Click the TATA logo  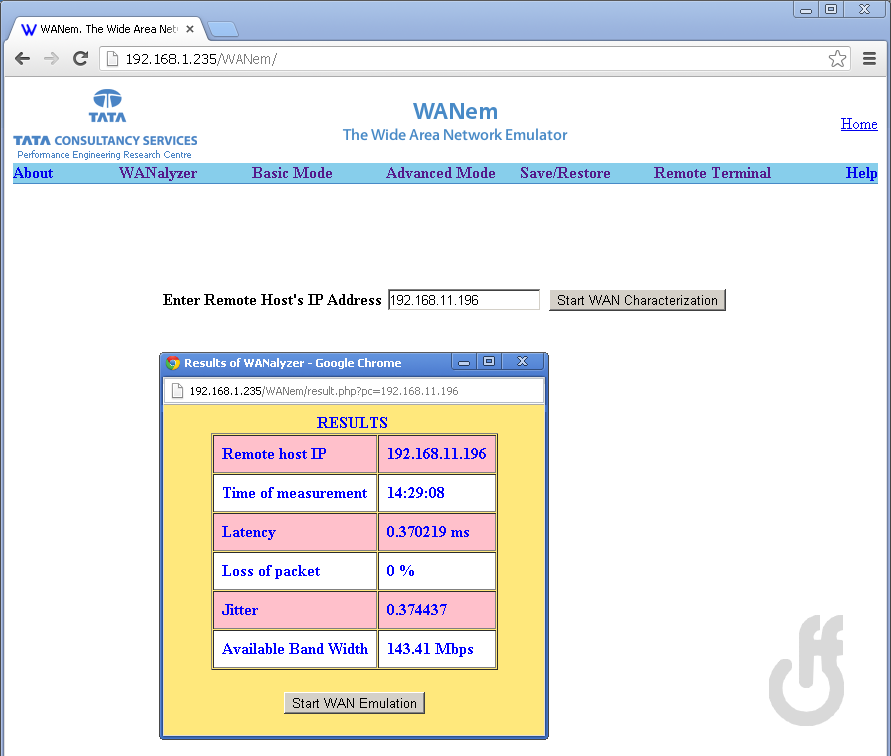(x=107, y=106)
